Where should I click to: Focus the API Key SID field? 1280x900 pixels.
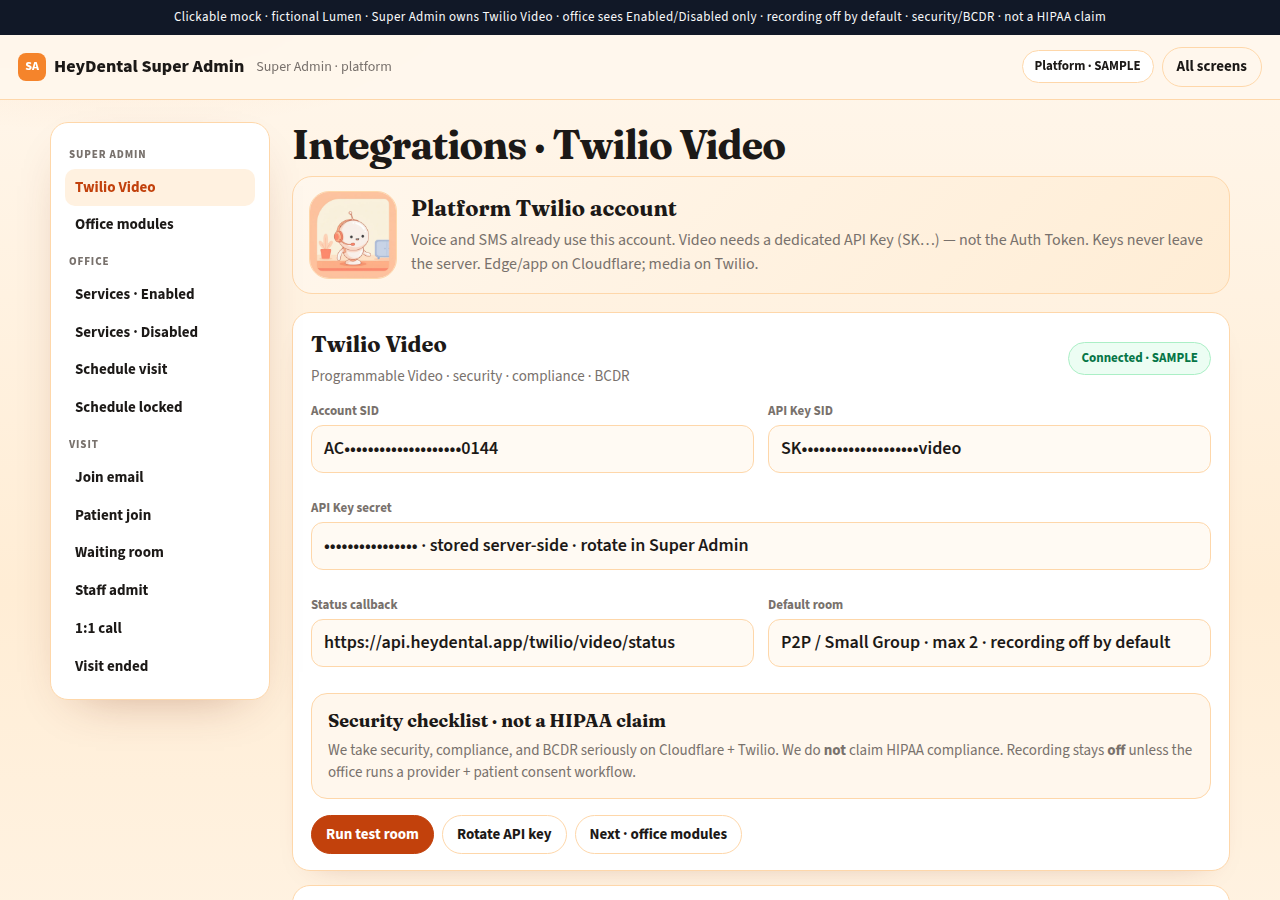pos(989,449)
